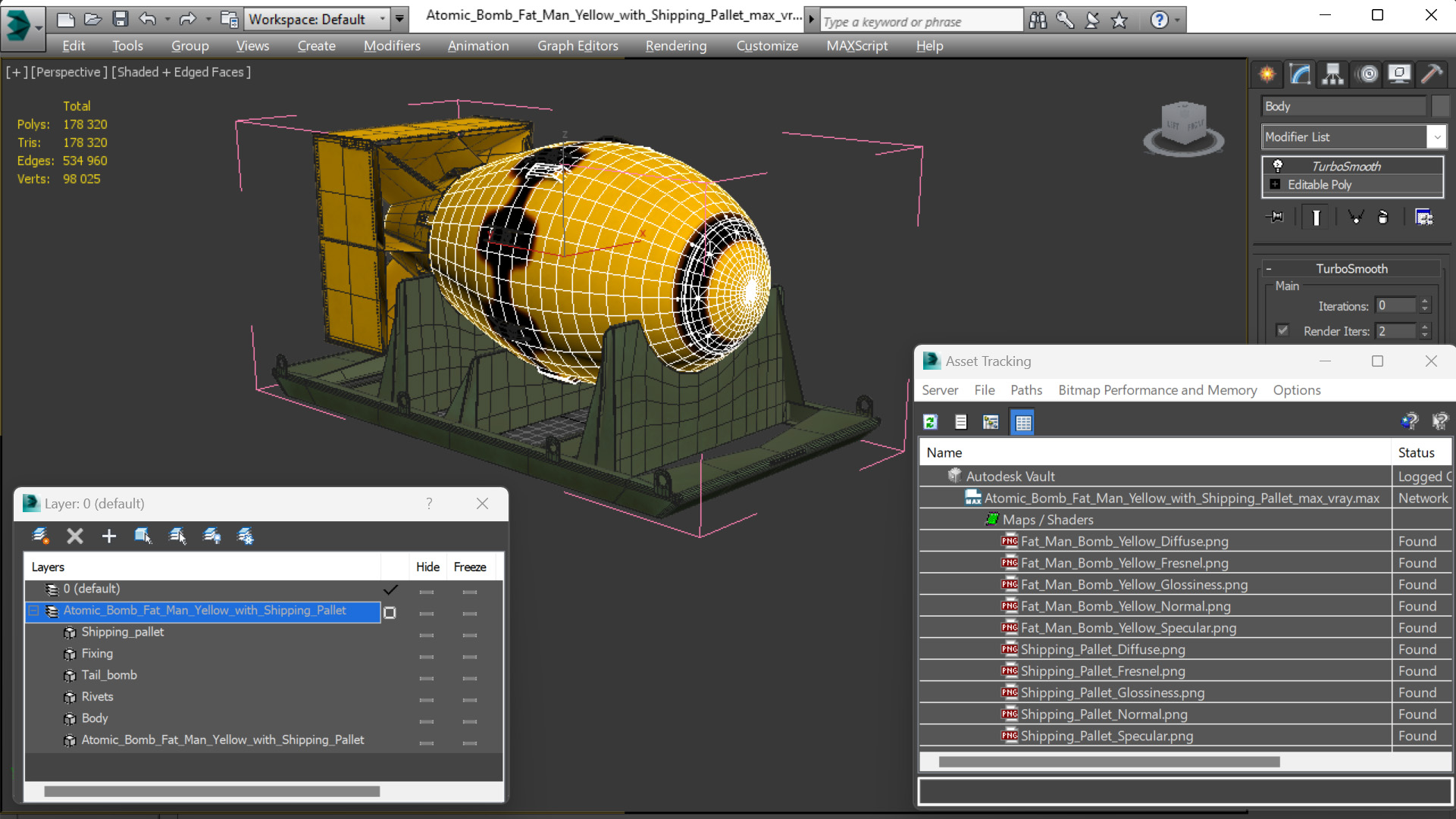Click the Help question mark icon
Viewport: 1456px width, 819px height.
click(1159, 20)
